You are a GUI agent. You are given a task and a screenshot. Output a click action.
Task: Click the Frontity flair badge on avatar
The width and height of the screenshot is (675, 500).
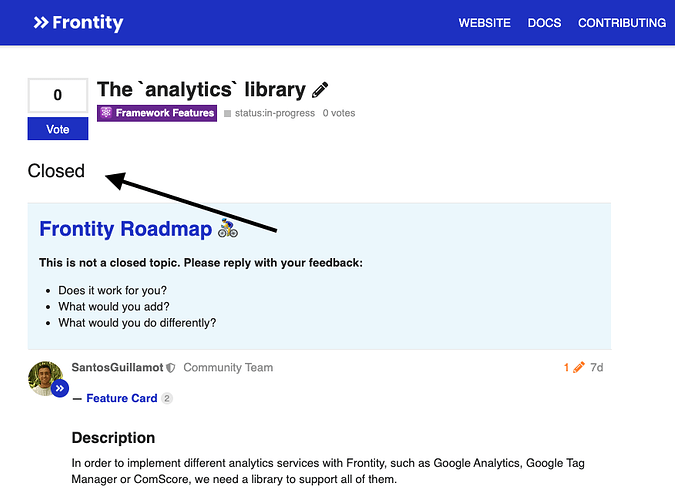coord(60,388)
